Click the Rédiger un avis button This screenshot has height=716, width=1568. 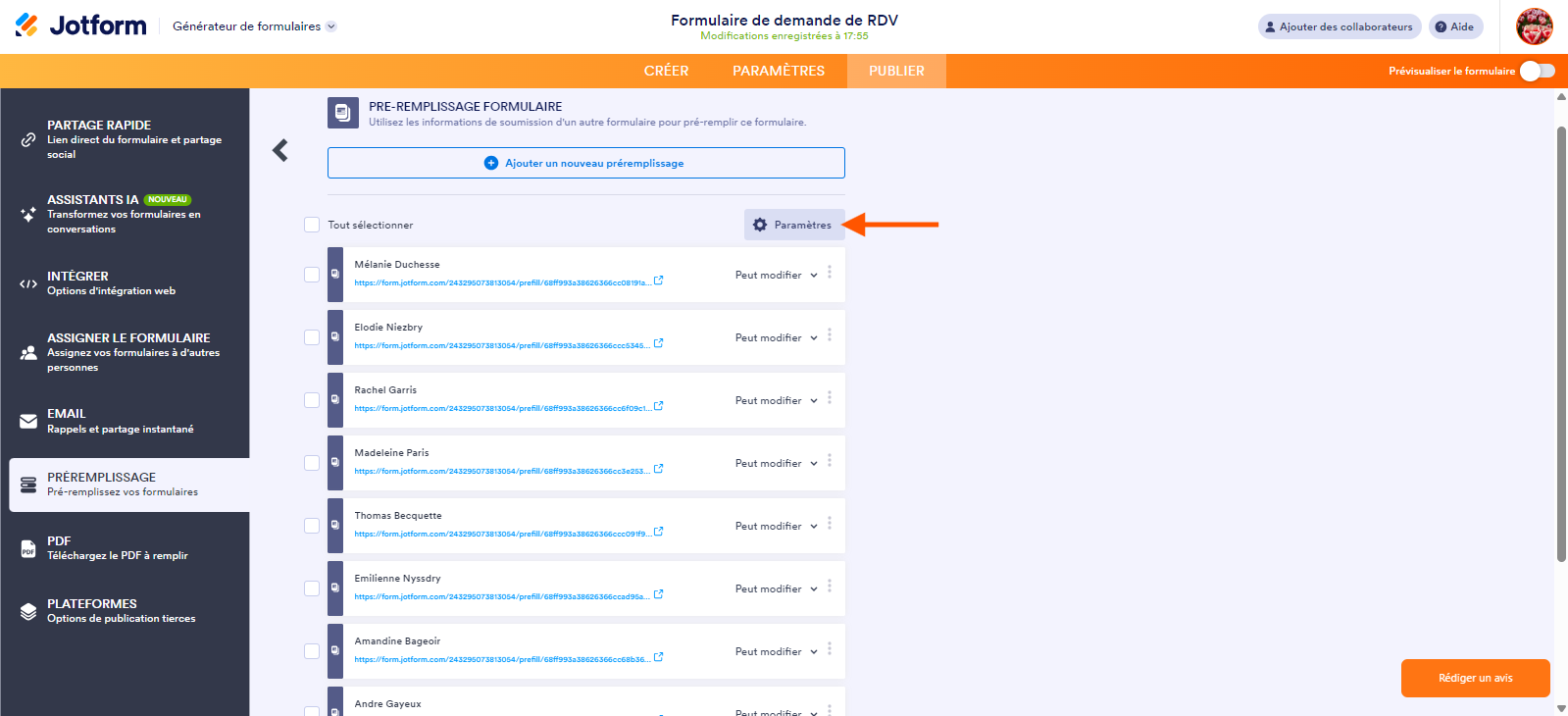tap(1475, 678)
